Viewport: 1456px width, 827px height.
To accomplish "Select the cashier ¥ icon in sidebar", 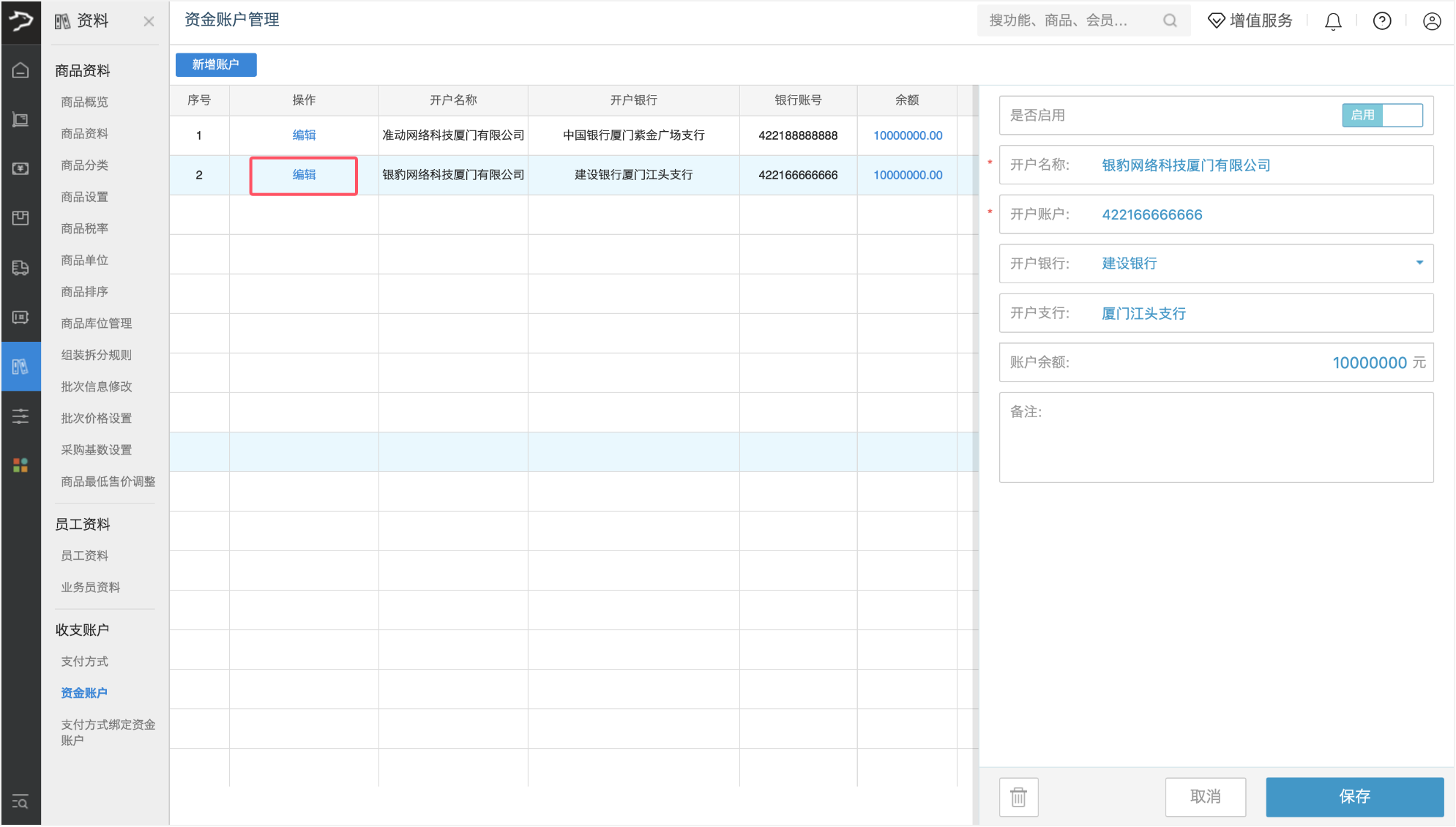I will [x=20, y=168].
